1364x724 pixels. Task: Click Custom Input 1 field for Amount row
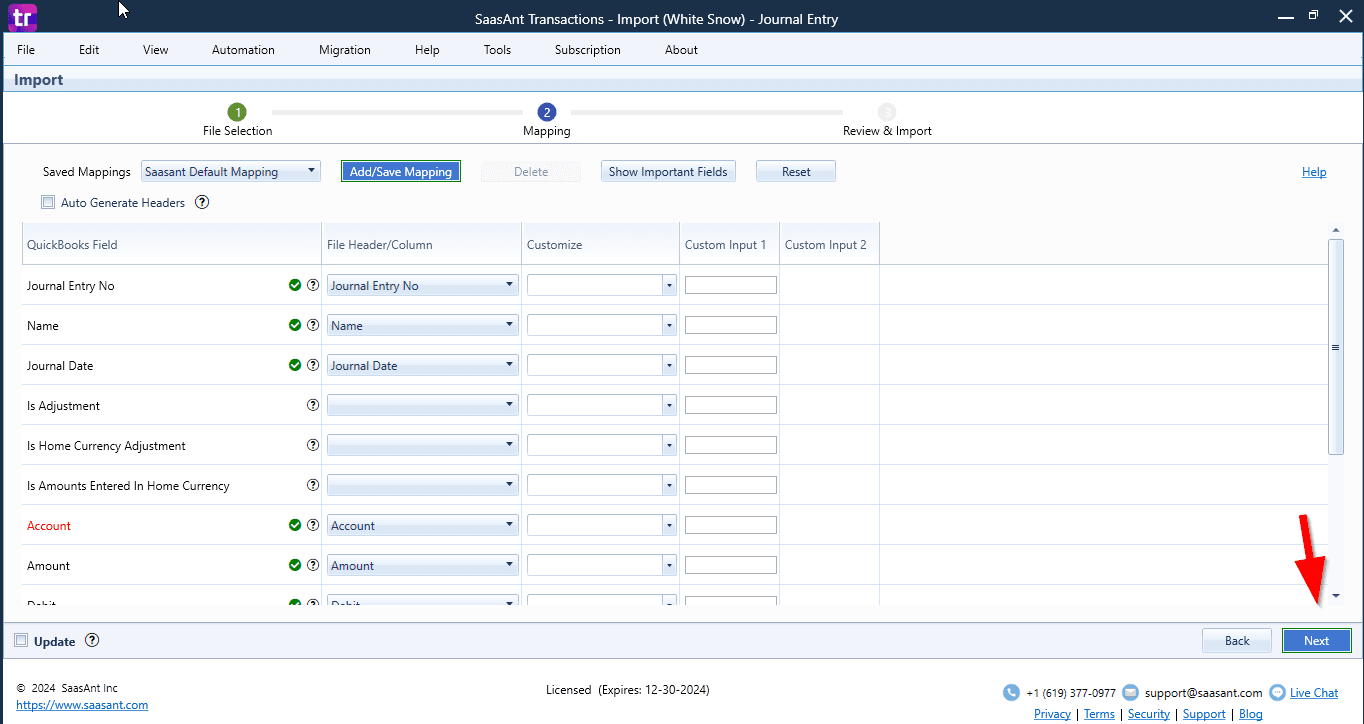[x=731, y=565]
